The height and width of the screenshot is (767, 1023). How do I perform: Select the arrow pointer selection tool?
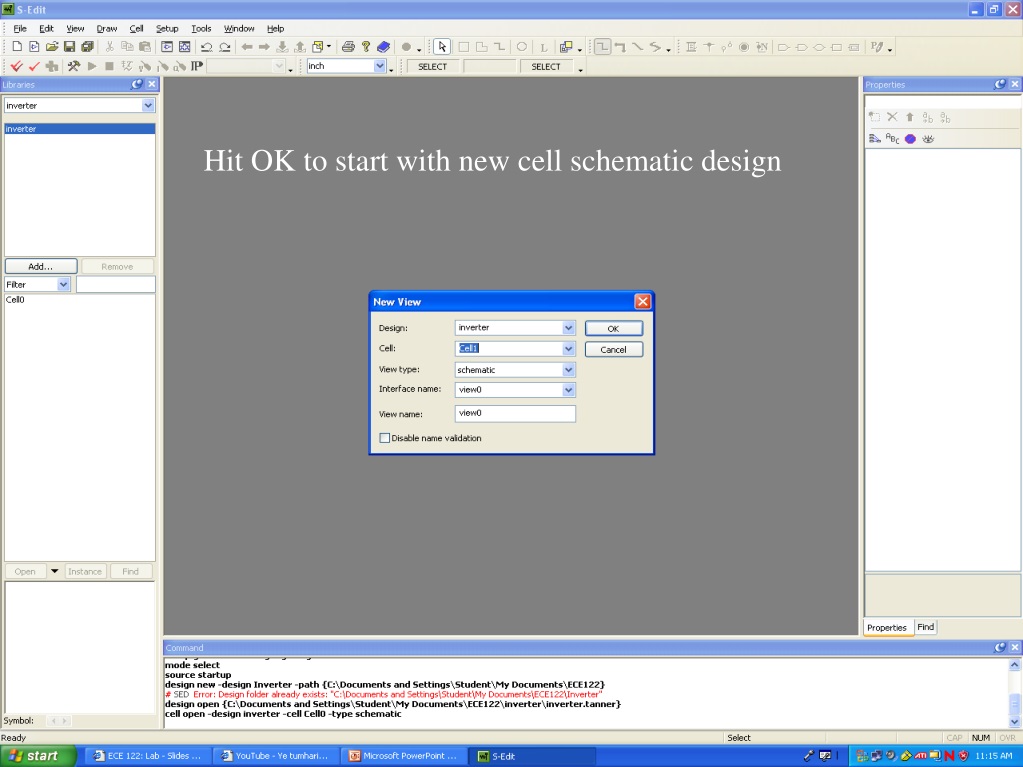click(442, 47)
